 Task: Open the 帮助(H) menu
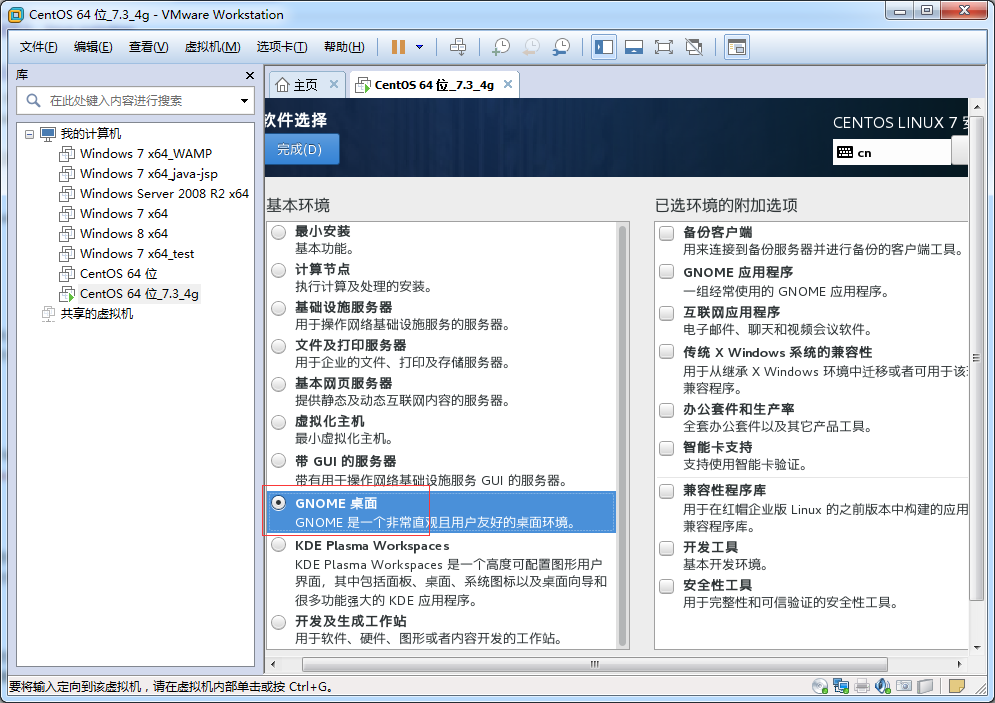344,47
